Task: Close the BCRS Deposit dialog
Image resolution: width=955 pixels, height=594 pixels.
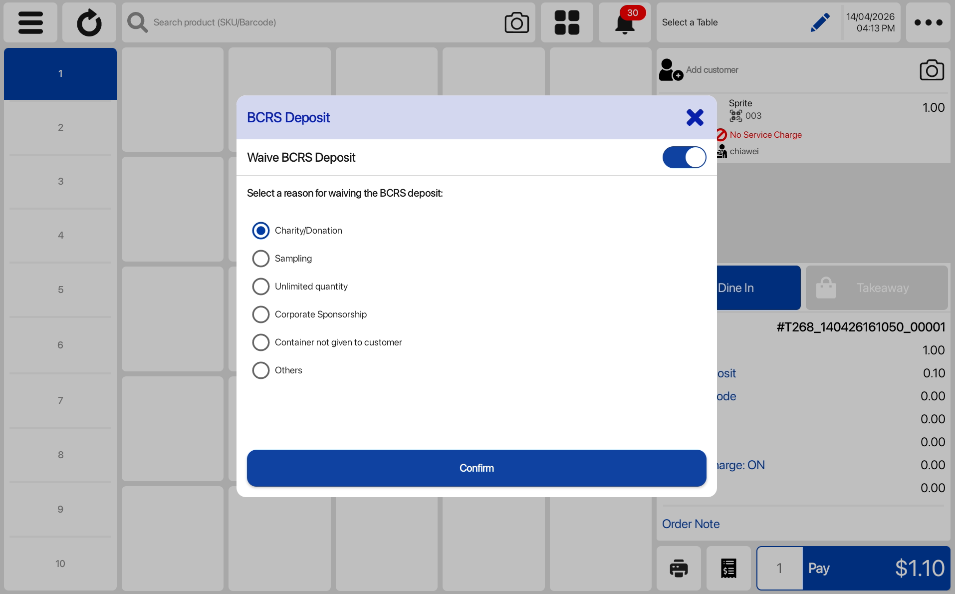Action: [695, 117]
